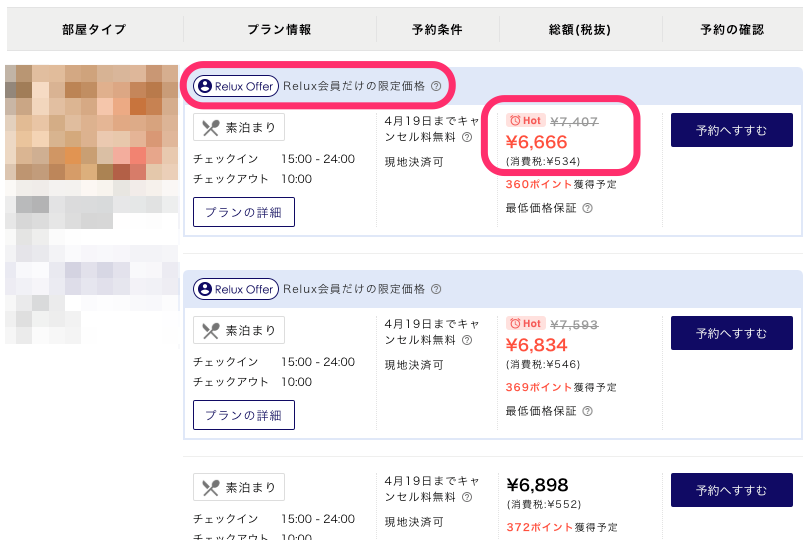This screenshot has width=810, height=540.
Task: Click 素泊まり meal tag in ¥6,898 plan
Action: coord(239,487)
